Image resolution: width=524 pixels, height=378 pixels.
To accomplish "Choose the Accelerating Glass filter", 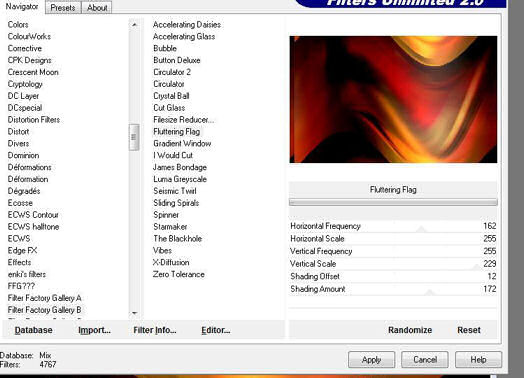I will (184, 36).
